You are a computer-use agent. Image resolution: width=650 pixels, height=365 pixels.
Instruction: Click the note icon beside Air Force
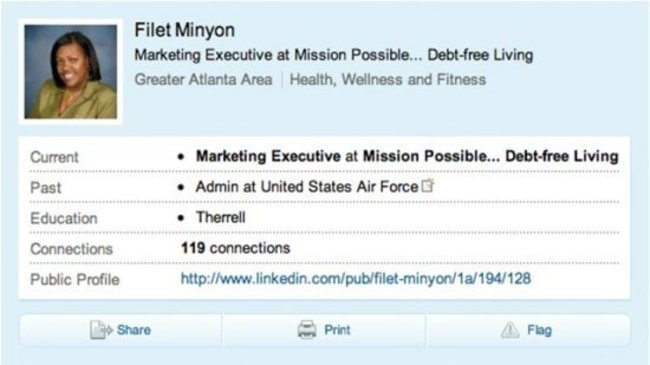click(428, 185)
